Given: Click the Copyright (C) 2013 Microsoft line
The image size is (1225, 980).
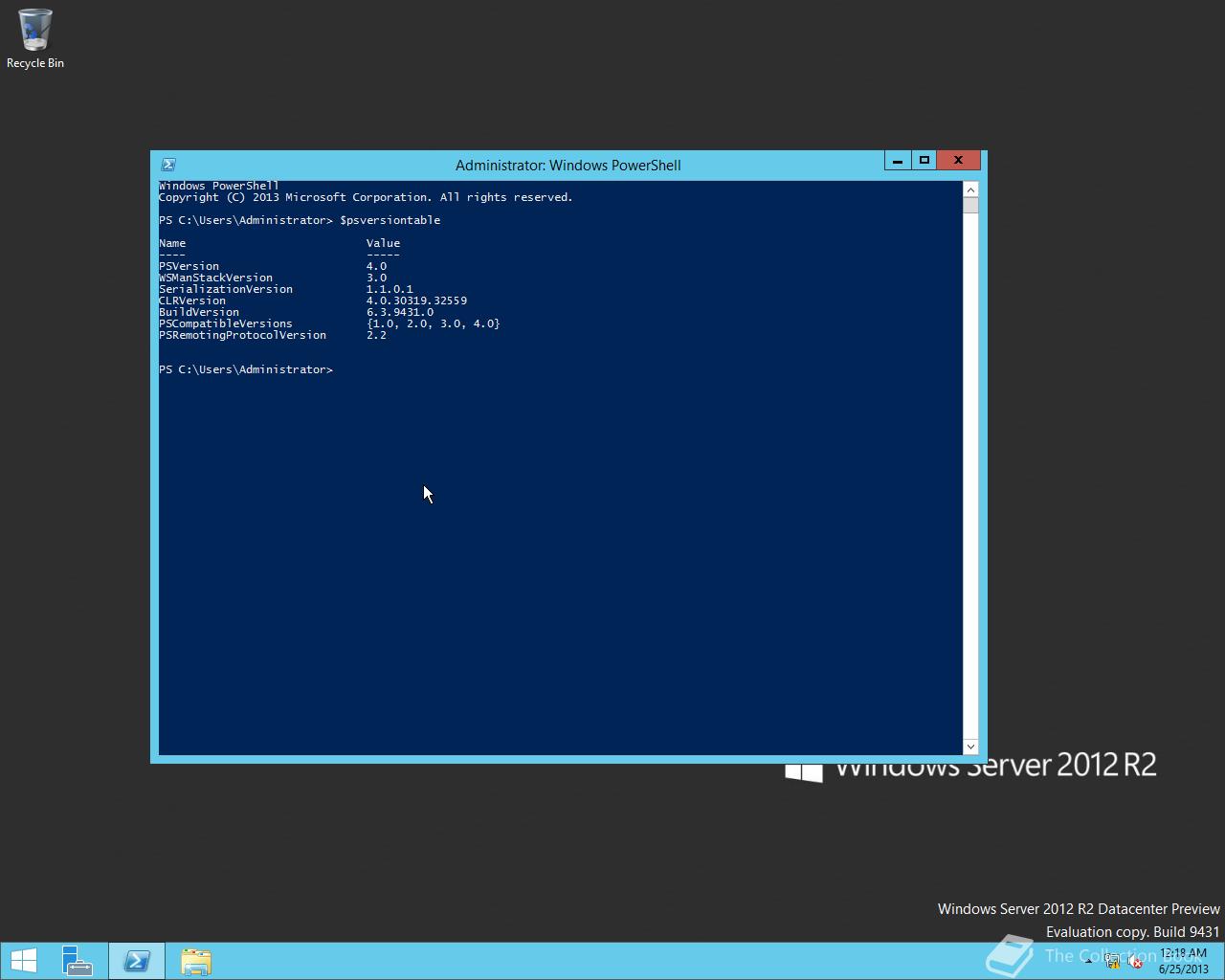Looking at the screenshot, I should 366,197.
